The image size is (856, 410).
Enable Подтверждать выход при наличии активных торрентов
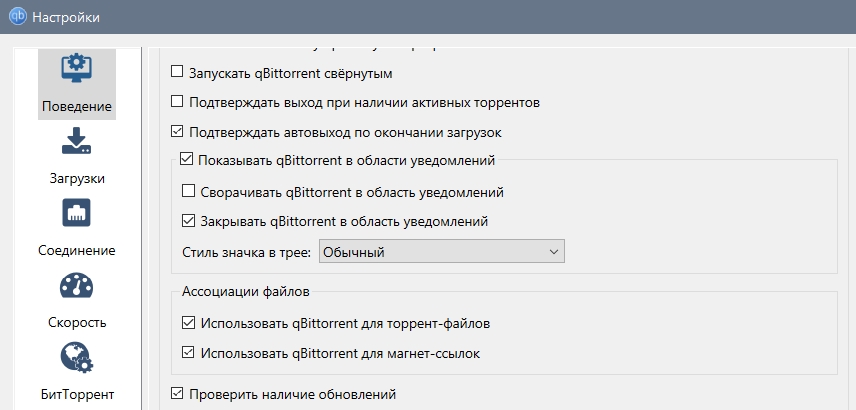[x=177, y=101]
